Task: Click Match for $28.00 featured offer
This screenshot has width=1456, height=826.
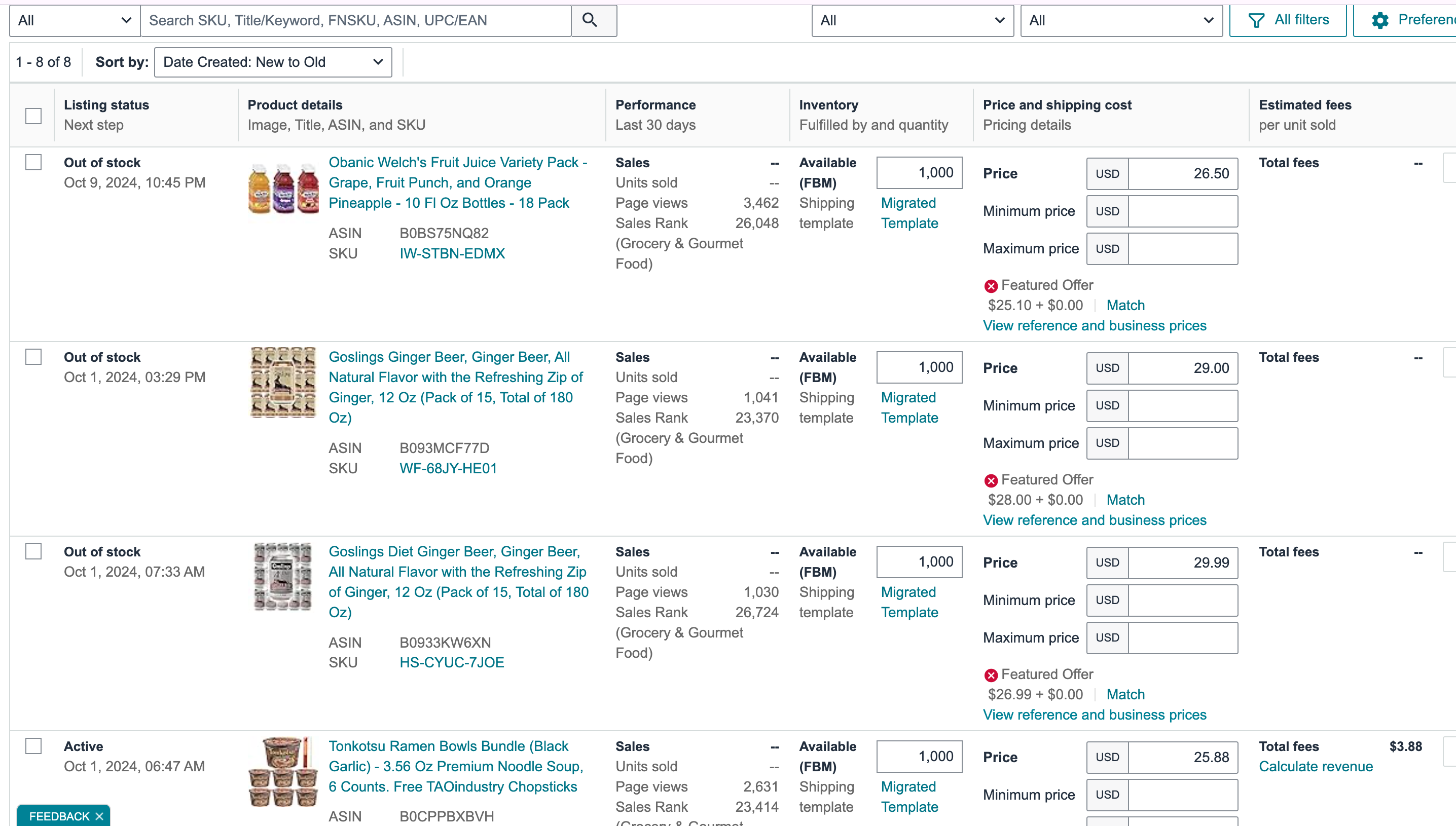Action: [1126, 500]
